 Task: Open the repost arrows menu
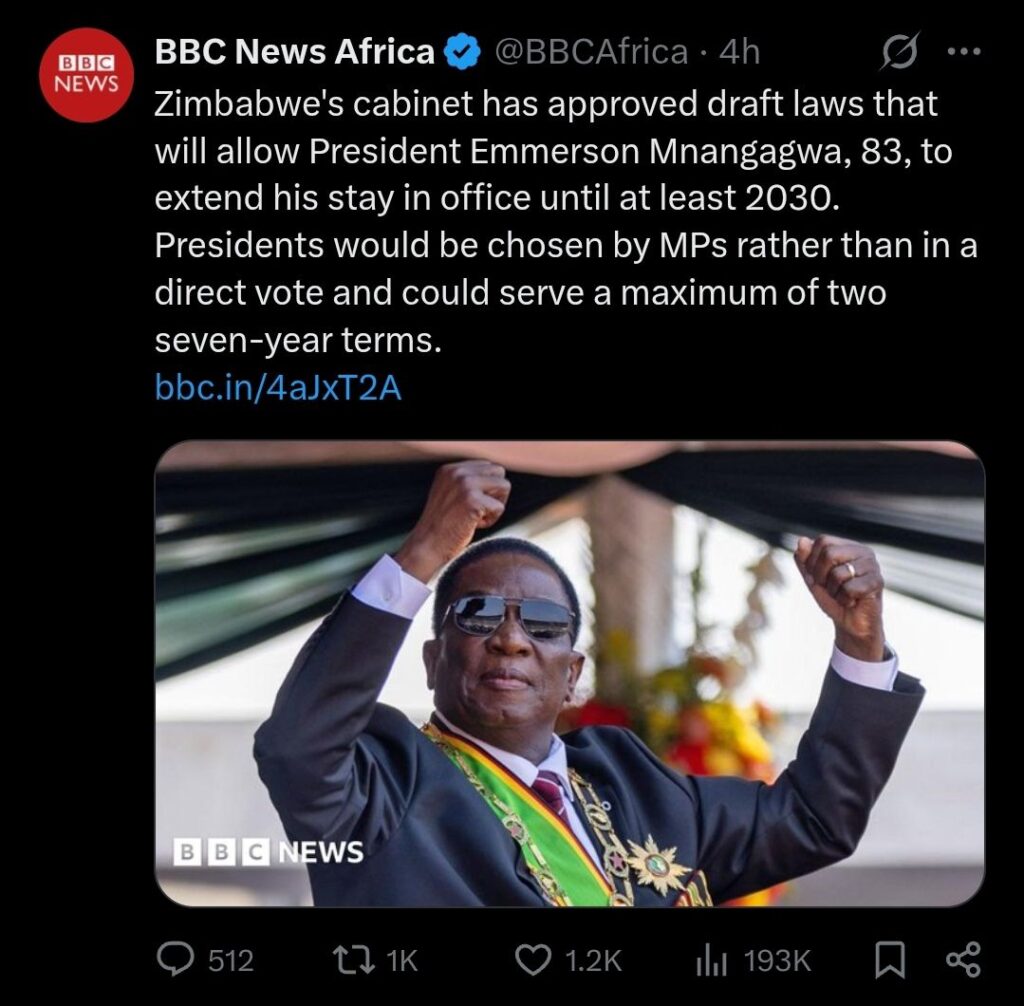tap(356, 960)
